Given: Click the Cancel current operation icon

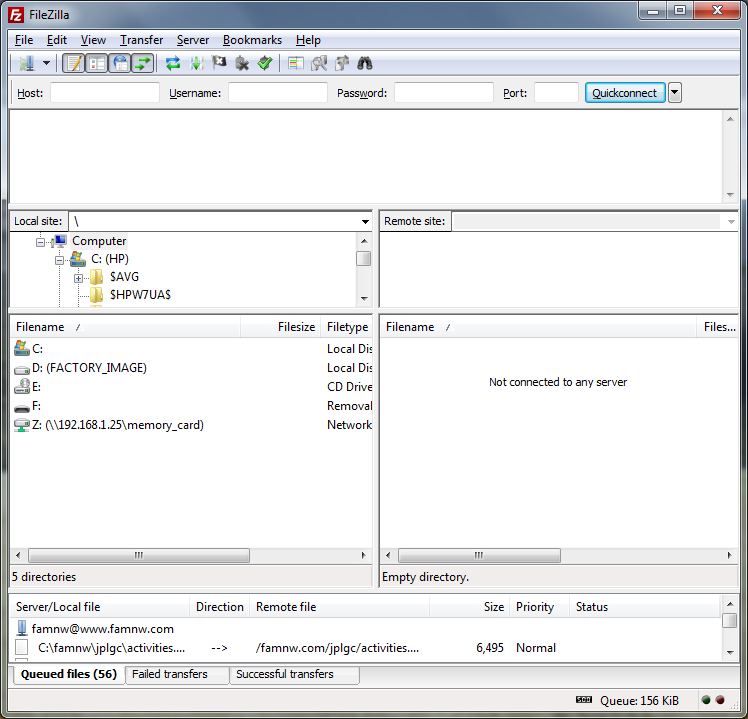Looking at the screenshot, I should tap(219, 63).
